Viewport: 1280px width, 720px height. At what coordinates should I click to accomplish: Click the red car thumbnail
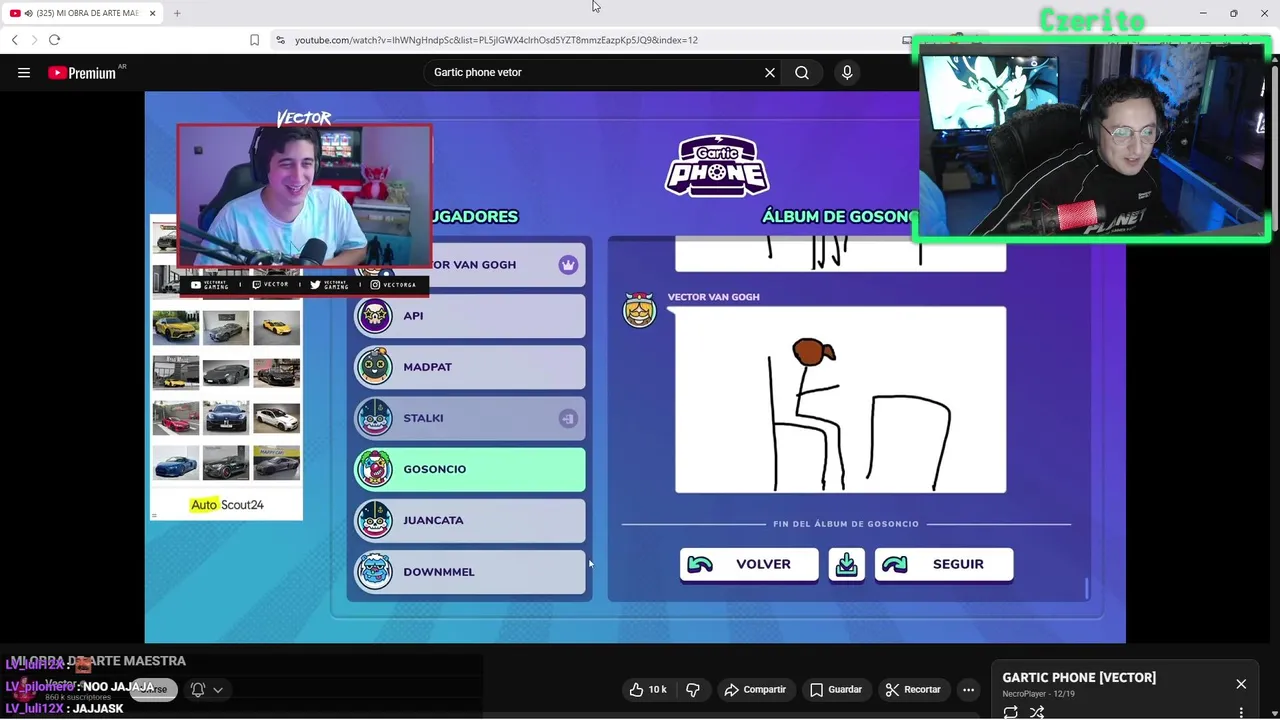(176, 418)
